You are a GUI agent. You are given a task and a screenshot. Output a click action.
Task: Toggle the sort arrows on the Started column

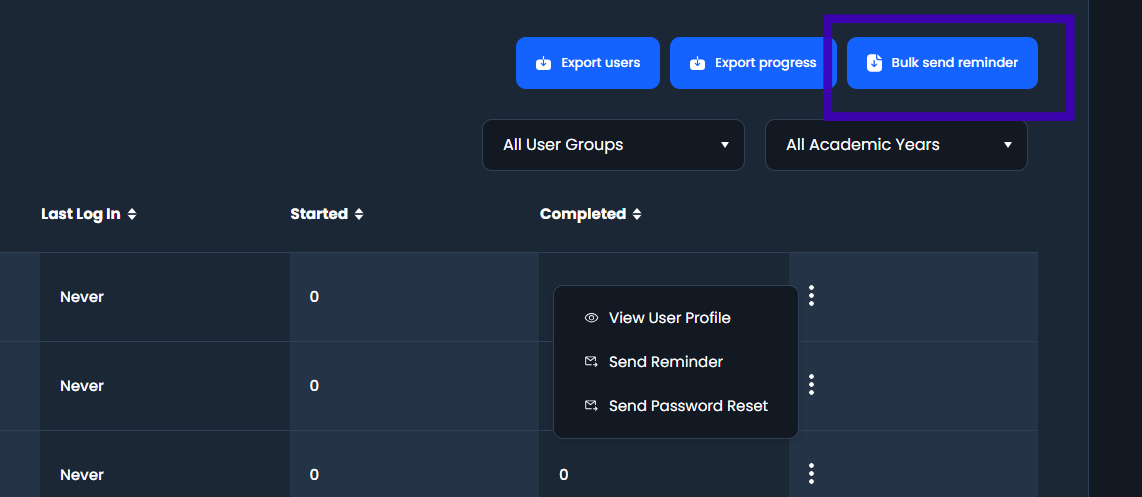click(x=359, y=214)
